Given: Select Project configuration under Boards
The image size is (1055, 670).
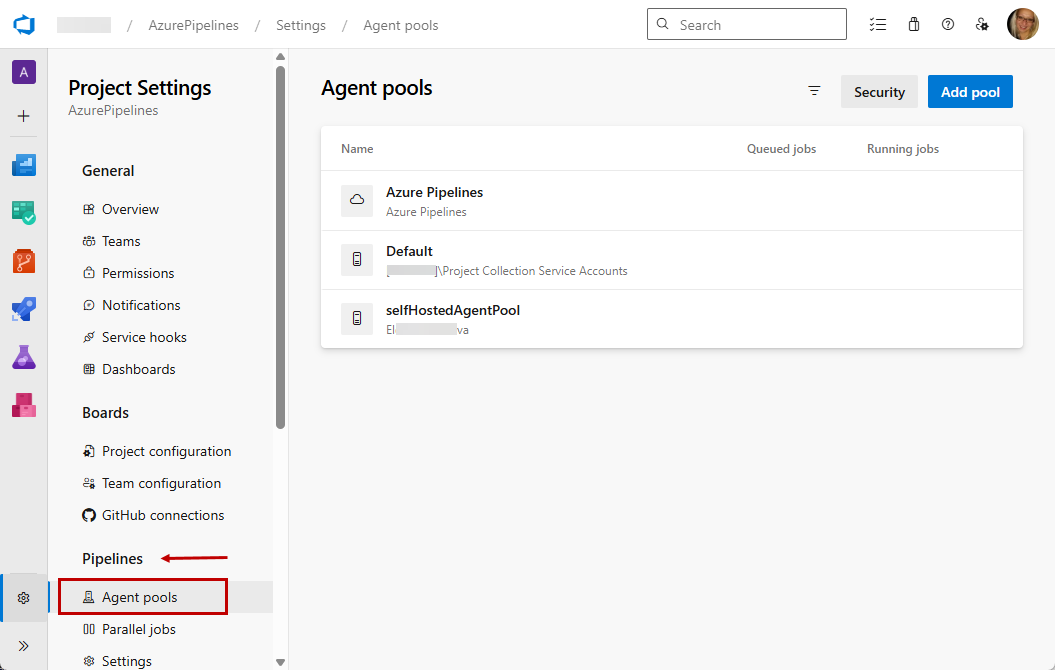Looking at the screenshot, I should (166, 451).
